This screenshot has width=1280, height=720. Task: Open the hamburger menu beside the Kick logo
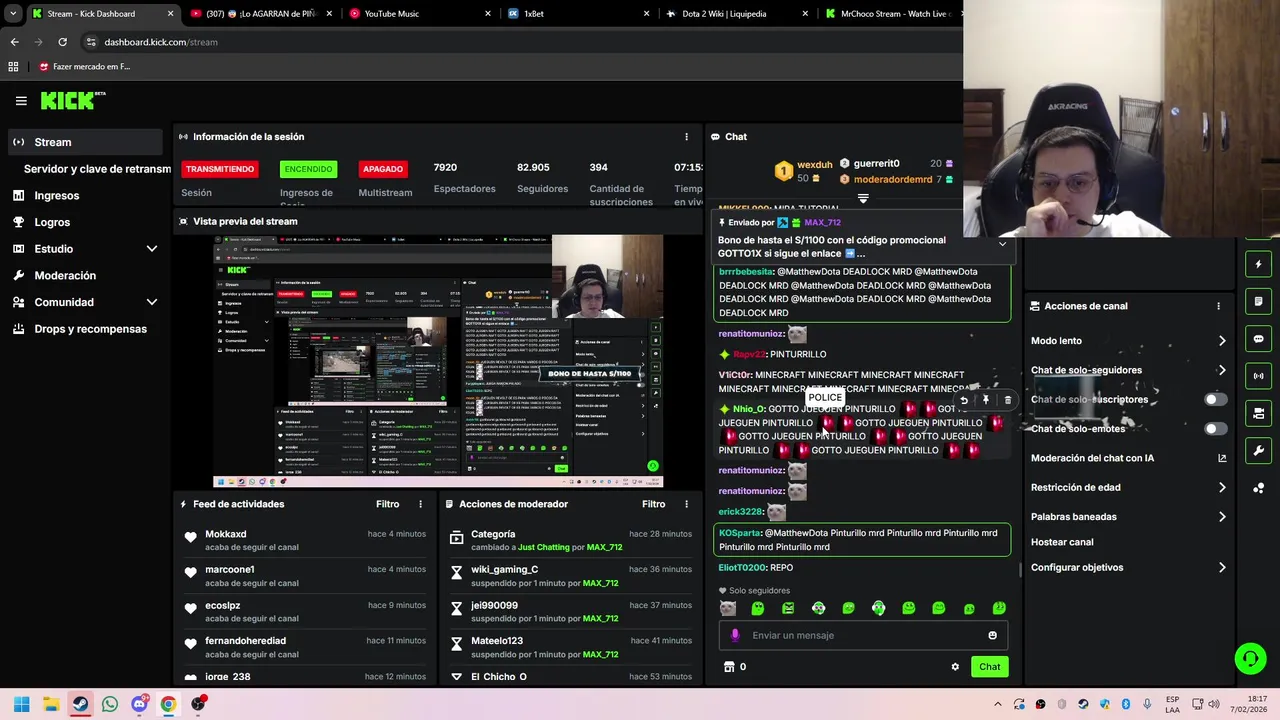(21, 100)
